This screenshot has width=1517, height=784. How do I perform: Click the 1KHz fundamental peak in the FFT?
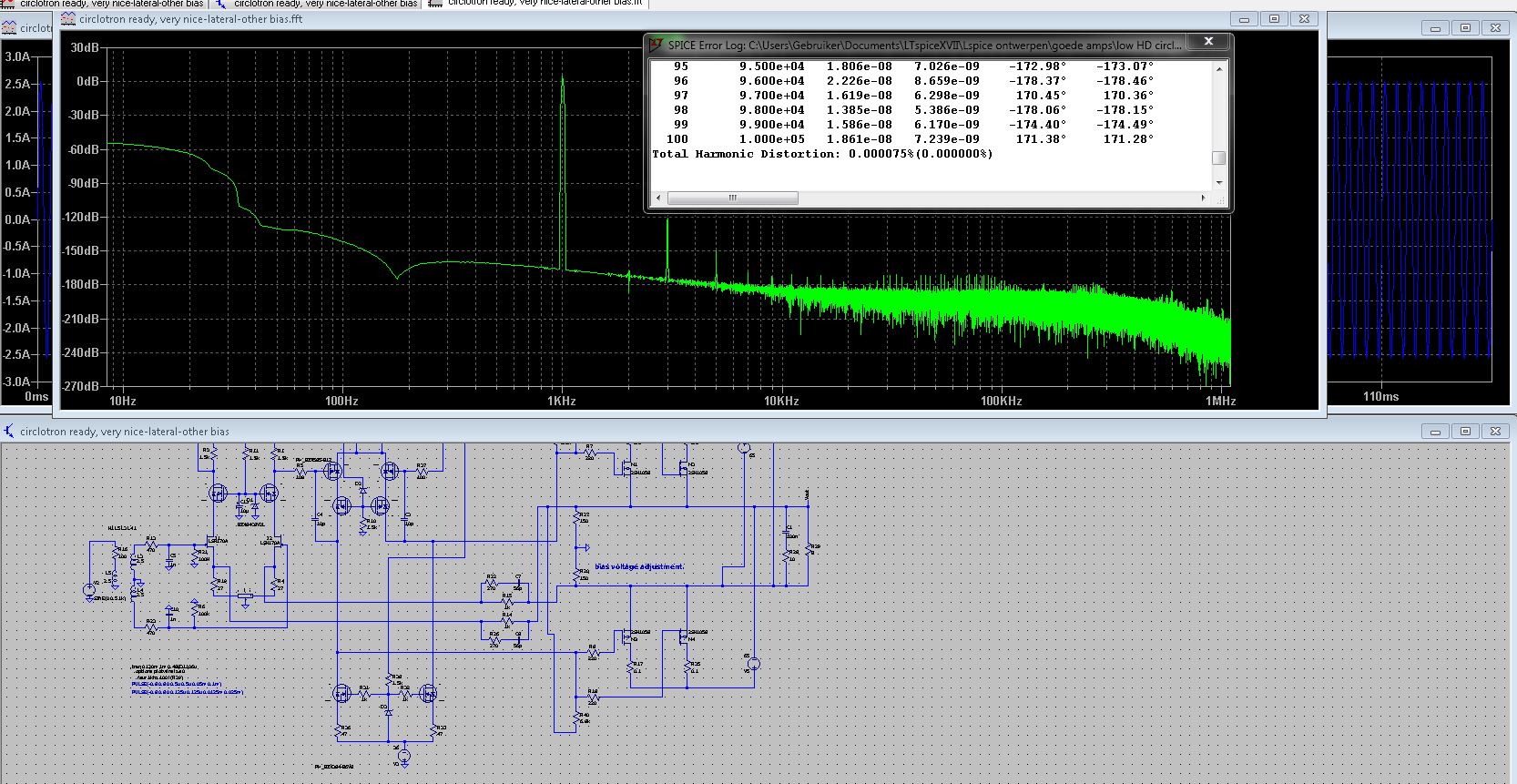pyautogui.click(x=563, y=173)
